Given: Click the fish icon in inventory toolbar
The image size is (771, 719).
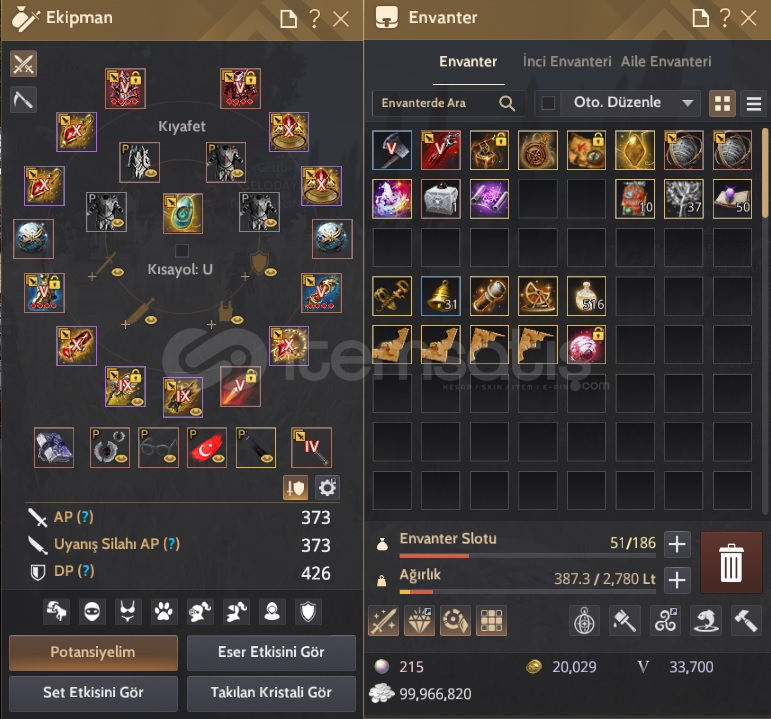Looking at the screenshot, I should [x=706, y=620].
